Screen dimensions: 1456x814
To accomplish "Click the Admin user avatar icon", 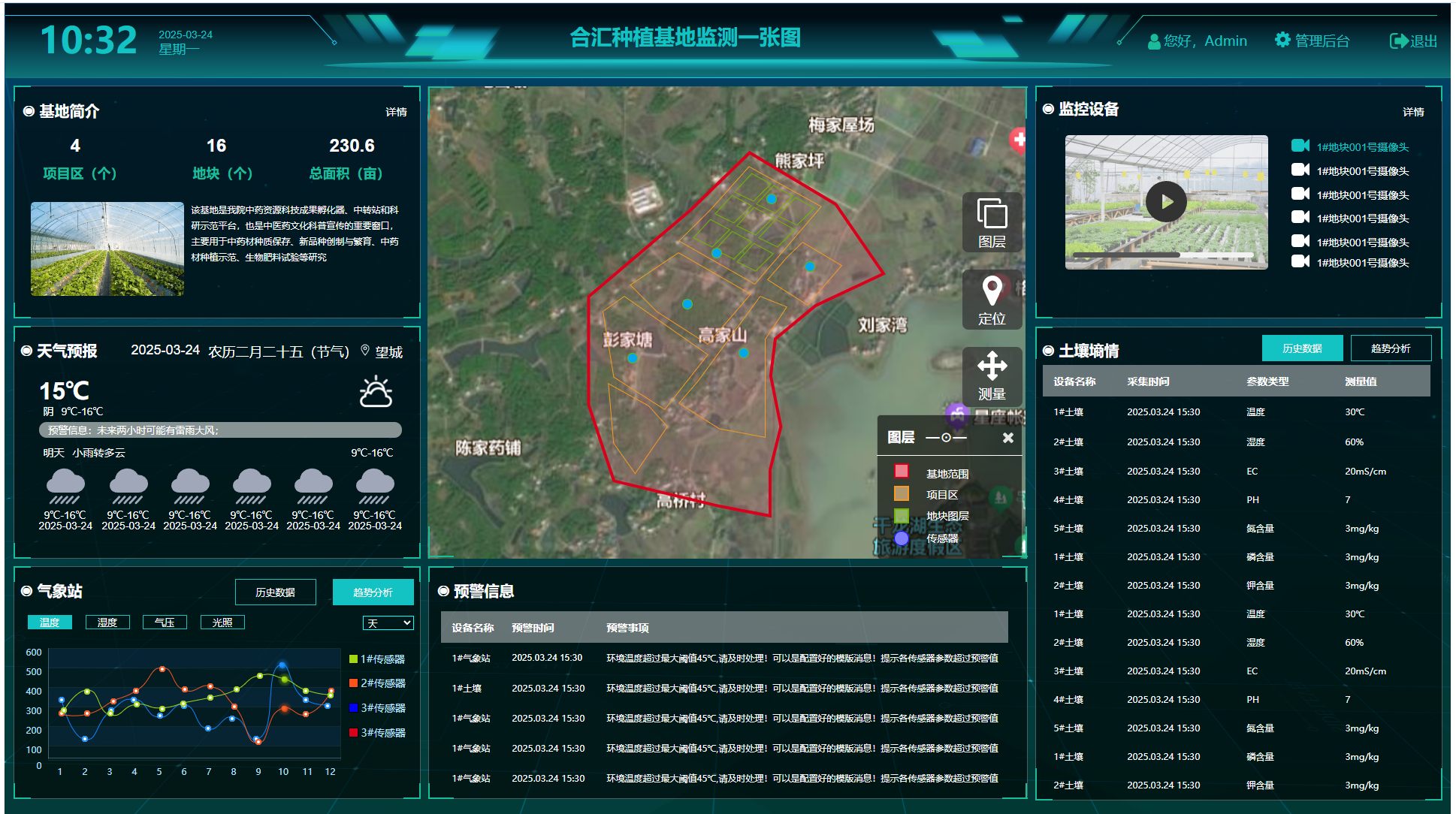I will [1154, 41].
